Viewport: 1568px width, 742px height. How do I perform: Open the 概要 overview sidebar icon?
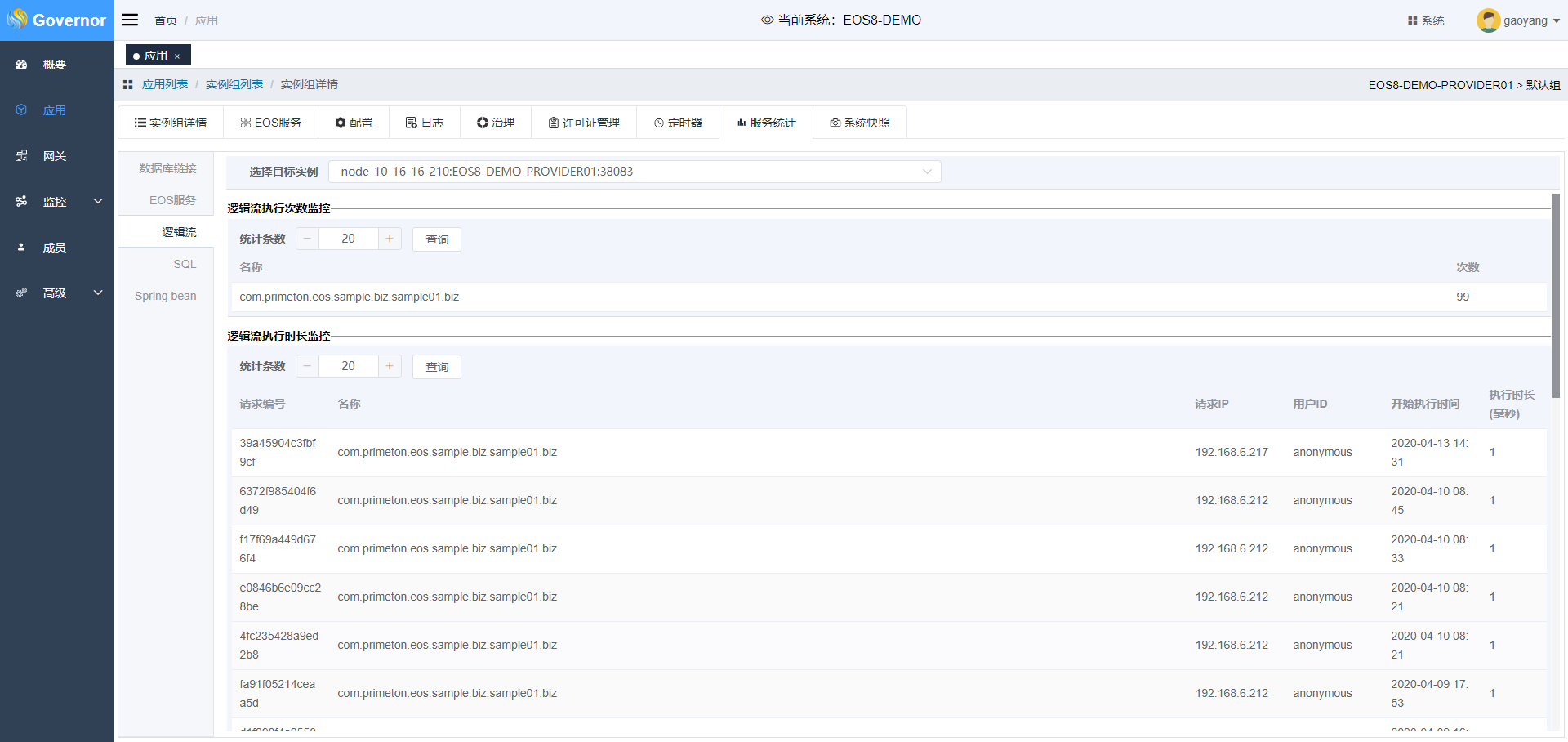pyautogui.click(x=22, y=65)
